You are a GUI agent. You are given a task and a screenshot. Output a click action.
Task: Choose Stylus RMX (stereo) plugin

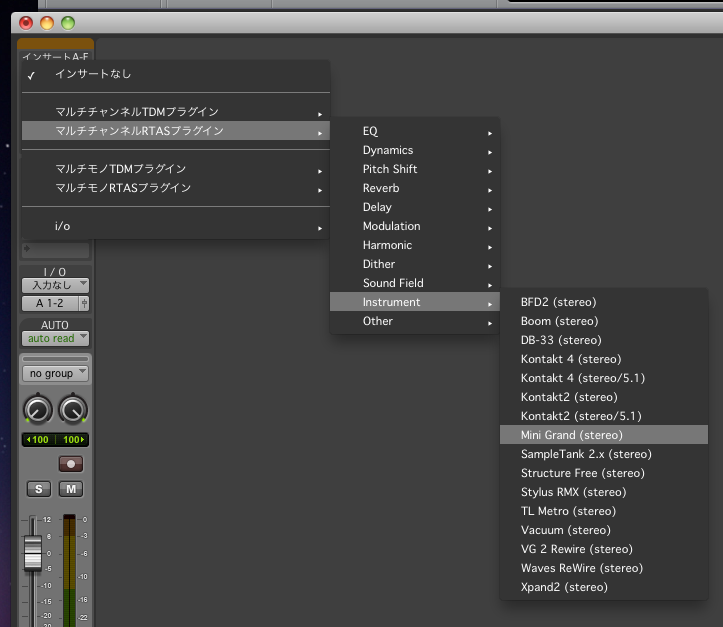(604, 492)
